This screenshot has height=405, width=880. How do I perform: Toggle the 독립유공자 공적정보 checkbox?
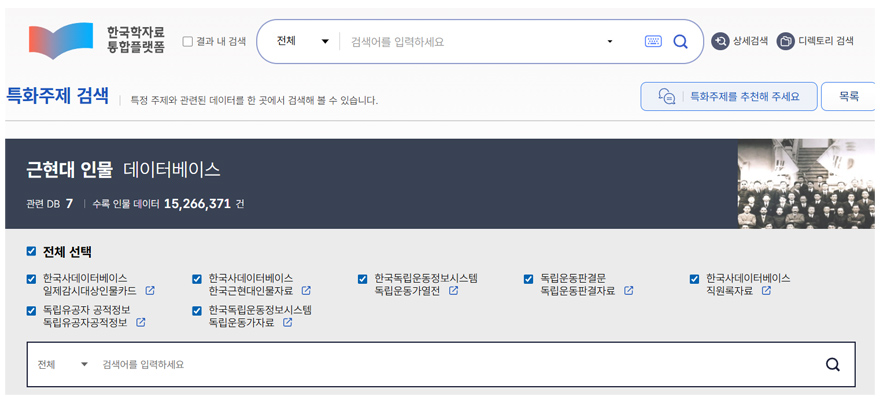(x=32, y=311)
